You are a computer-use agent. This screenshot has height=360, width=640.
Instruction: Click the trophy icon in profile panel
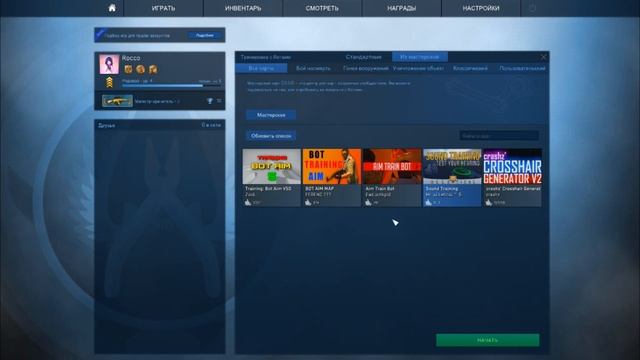[x=210, y=101]
